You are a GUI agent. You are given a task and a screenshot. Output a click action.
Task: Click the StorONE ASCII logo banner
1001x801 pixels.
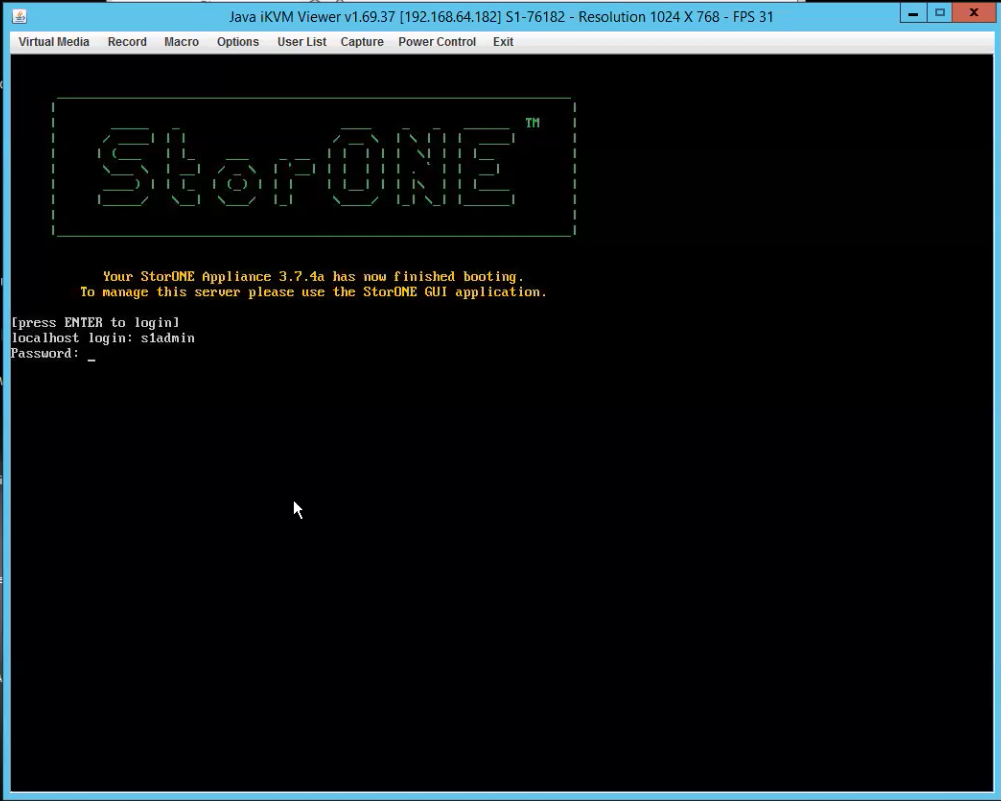tap(313, 166)
